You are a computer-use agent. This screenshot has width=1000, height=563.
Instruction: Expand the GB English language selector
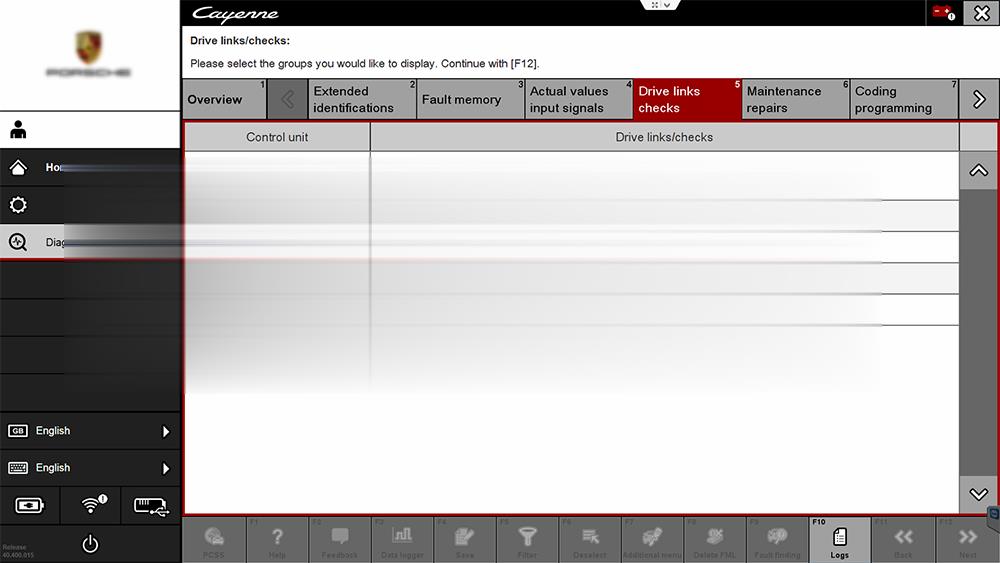tap(90, 431)
